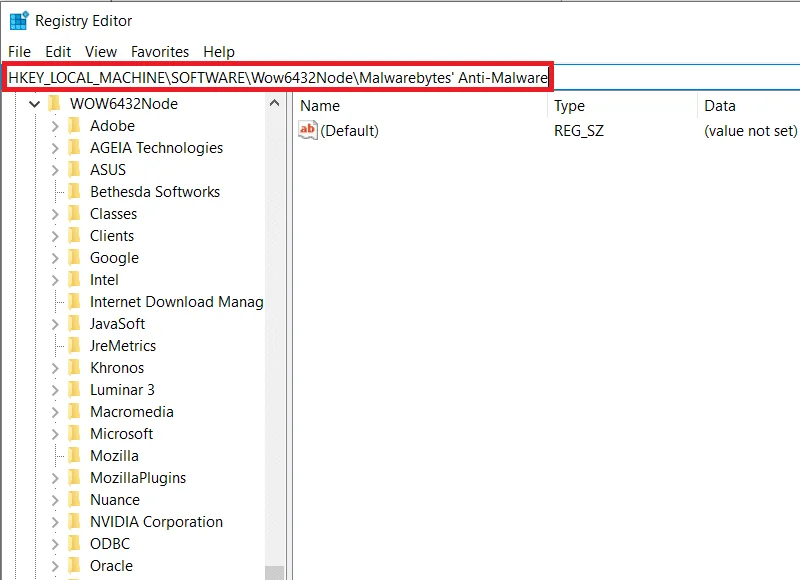This screenshot has width=800, height=580.
Task: Click the Luminar 3 folder icon
Action: pyautogui.click(x=74, y=390)
